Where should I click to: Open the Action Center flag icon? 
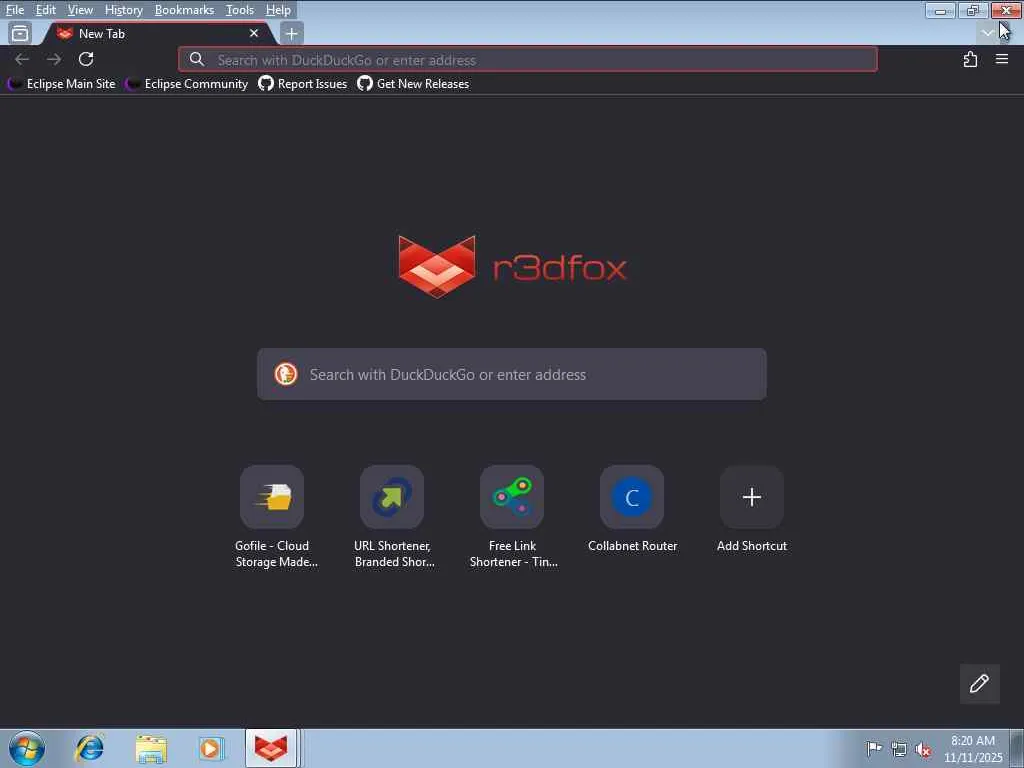tap(874, 748)
